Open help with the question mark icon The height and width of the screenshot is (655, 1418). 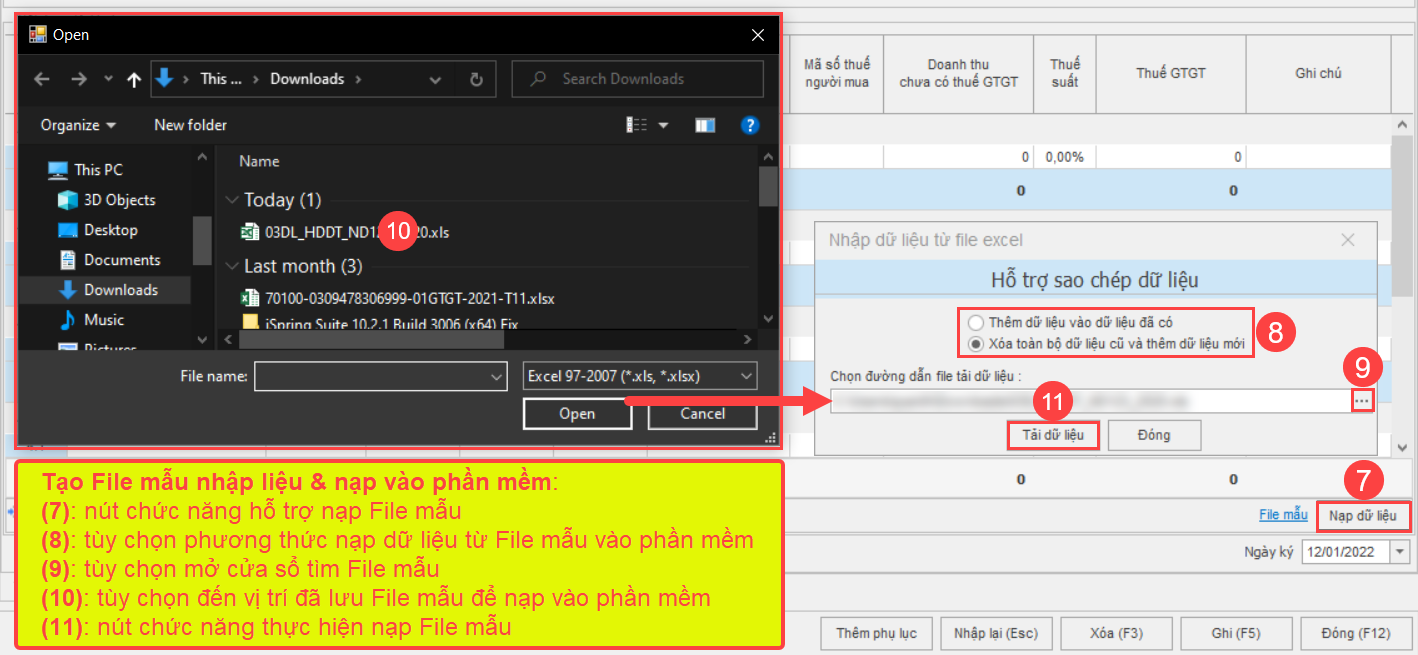(x=750, y=125)
